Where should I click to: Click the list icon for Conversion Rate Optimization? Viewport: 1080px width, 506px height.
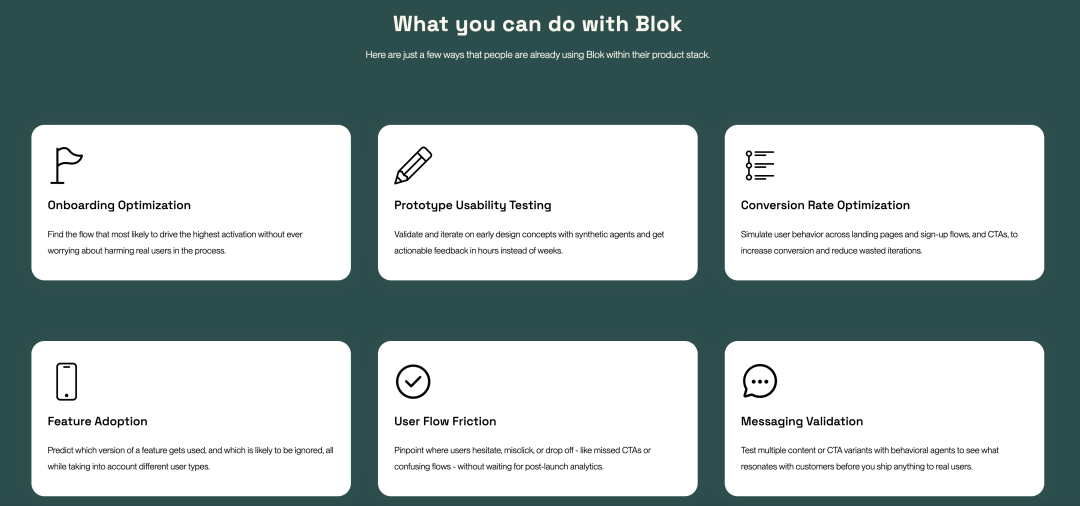click(x=760, y=165)
